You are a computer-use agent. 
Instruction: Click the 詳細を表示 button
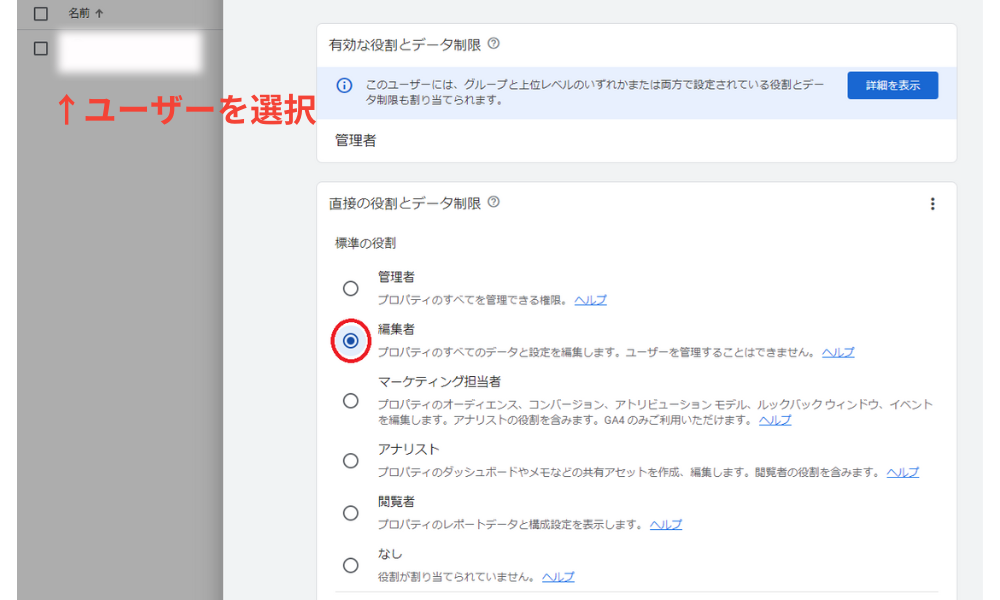click(x=892, y=85)
